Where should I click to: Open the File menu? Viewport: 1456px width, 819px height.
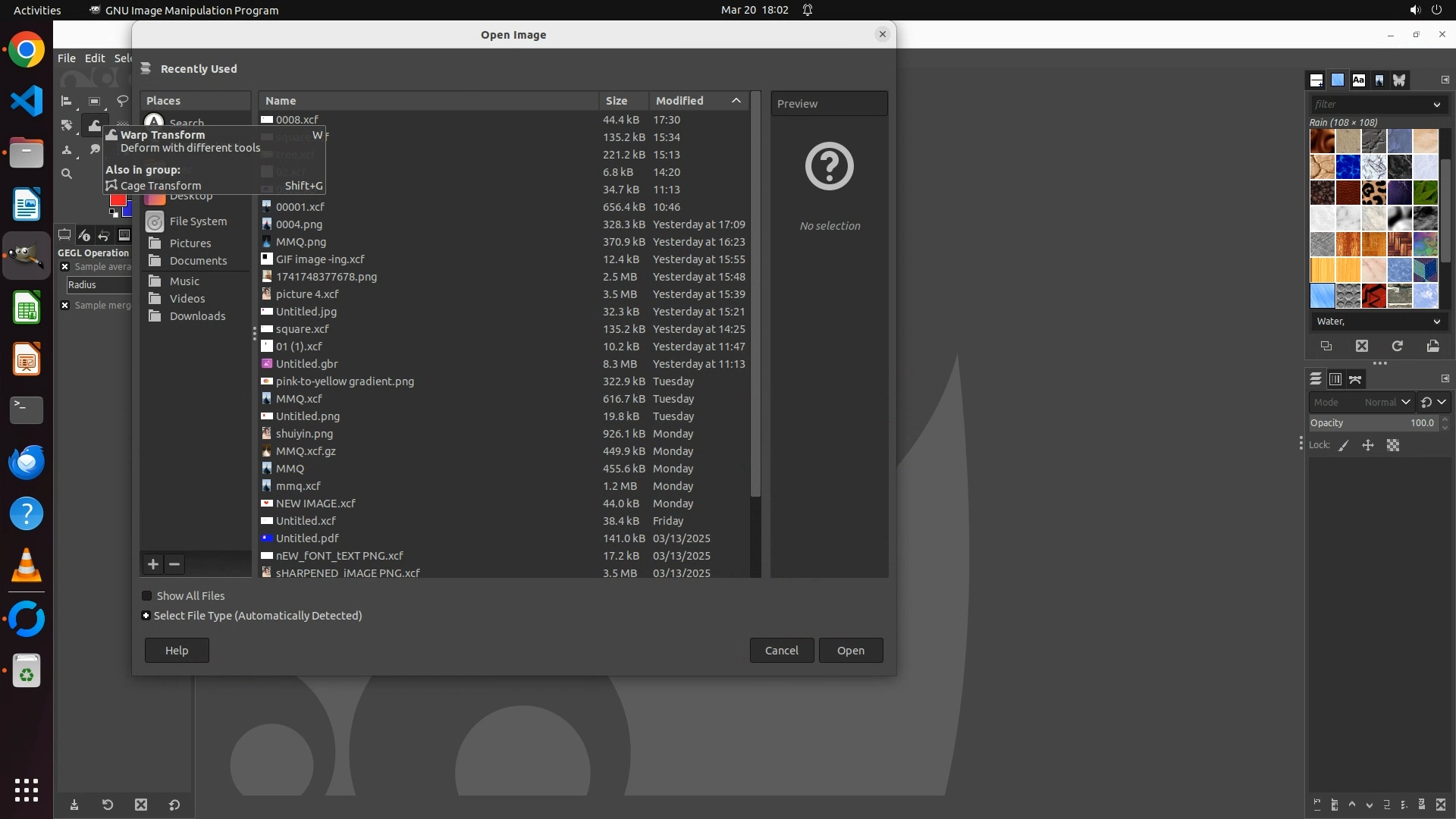(x=67, y=58)
